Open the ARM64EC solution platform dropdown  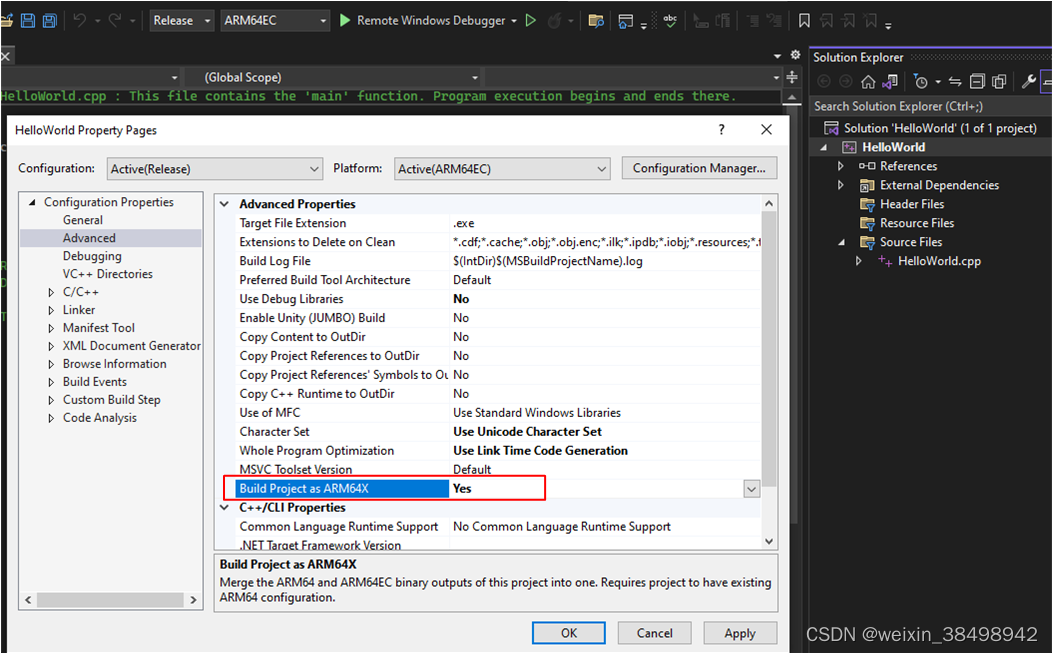275,21
